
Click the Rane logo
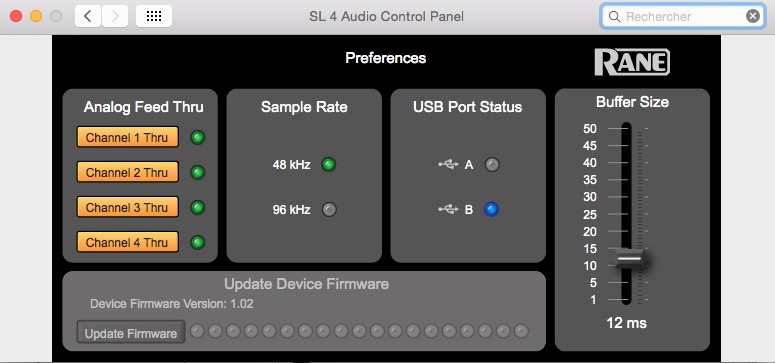tap(632, 62)
